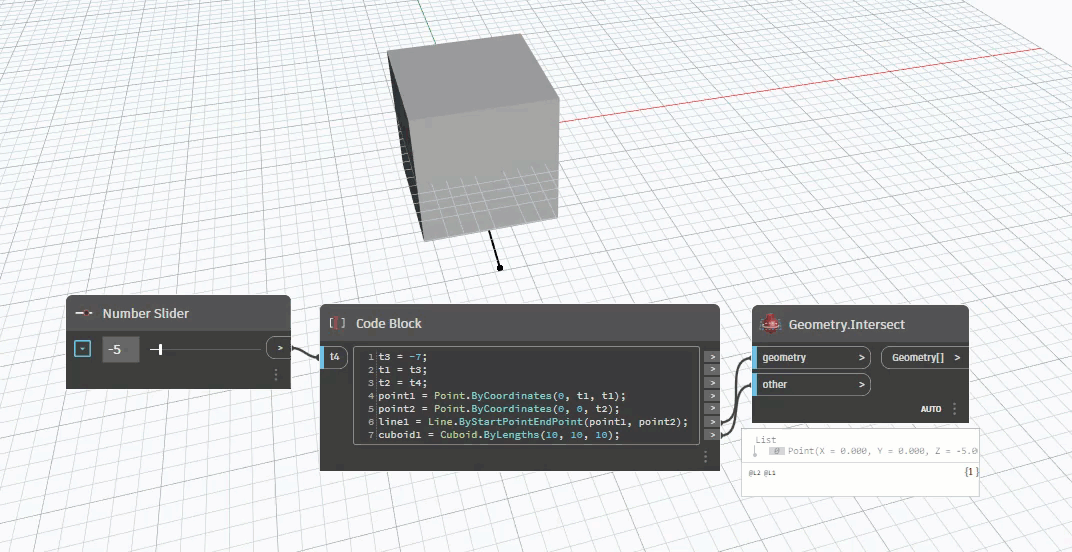Click the slider value field showing -5

pos(120,350)
